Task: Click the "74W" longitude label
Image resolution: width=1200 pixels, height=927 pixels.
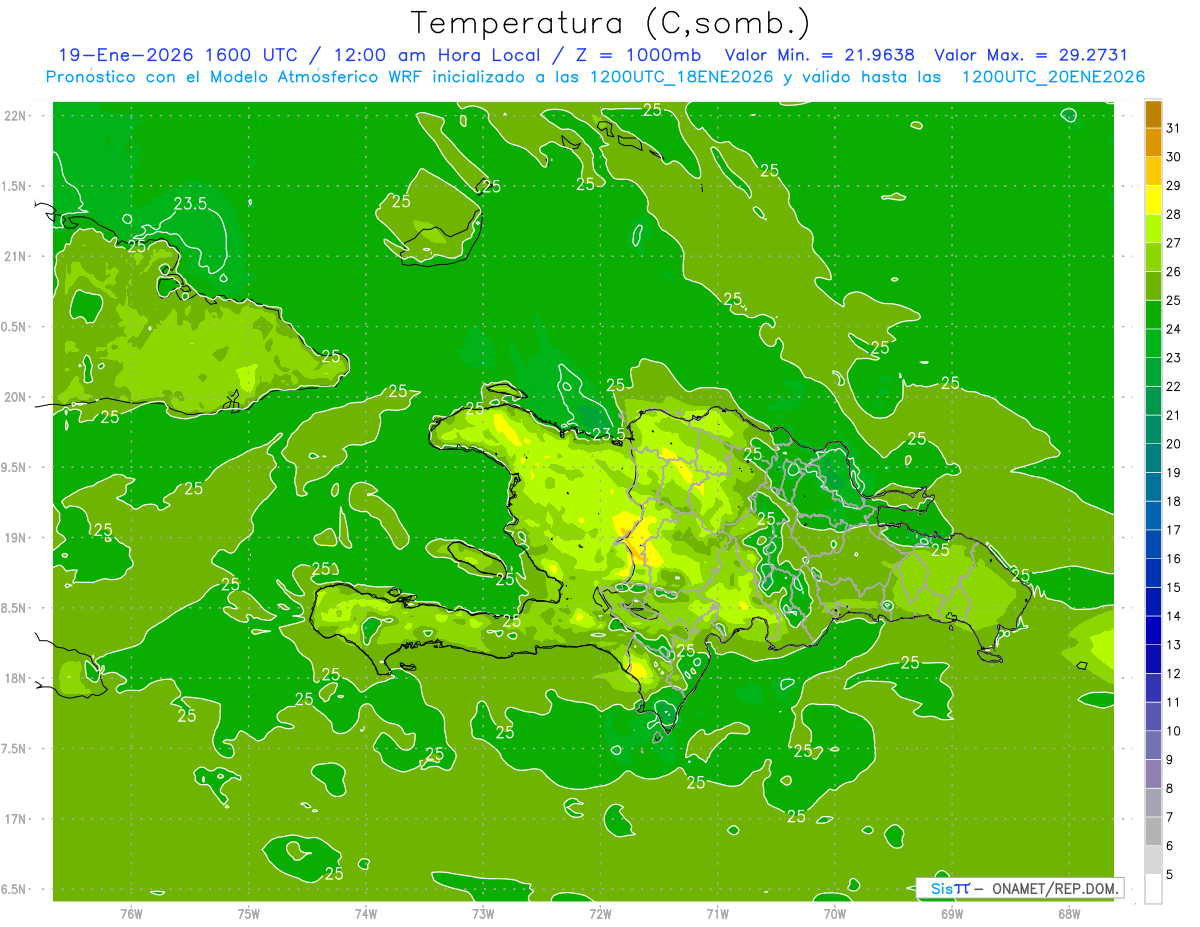Action: tap(365, 913)
